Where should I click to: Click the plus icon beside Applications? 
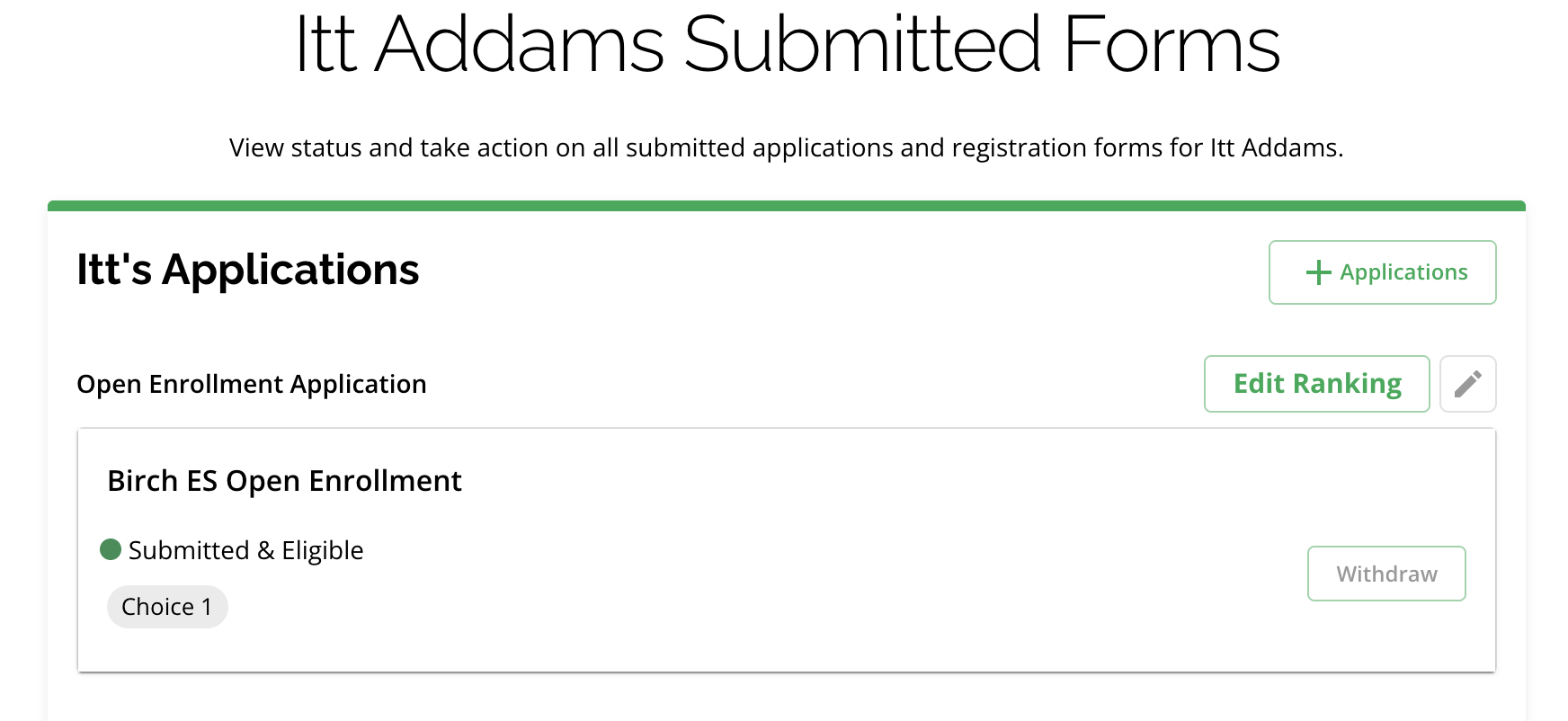1318,272
